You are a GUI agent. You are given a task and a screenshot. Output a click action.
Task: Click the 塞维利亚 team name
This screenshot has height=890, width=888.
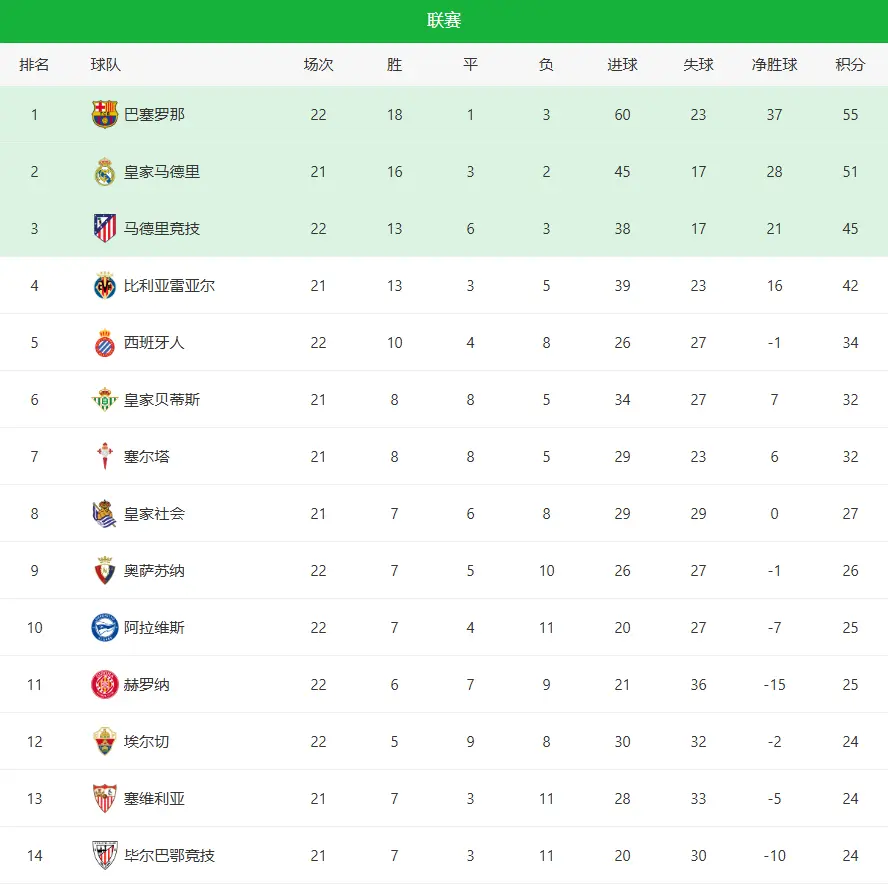[x=154, y=799]
